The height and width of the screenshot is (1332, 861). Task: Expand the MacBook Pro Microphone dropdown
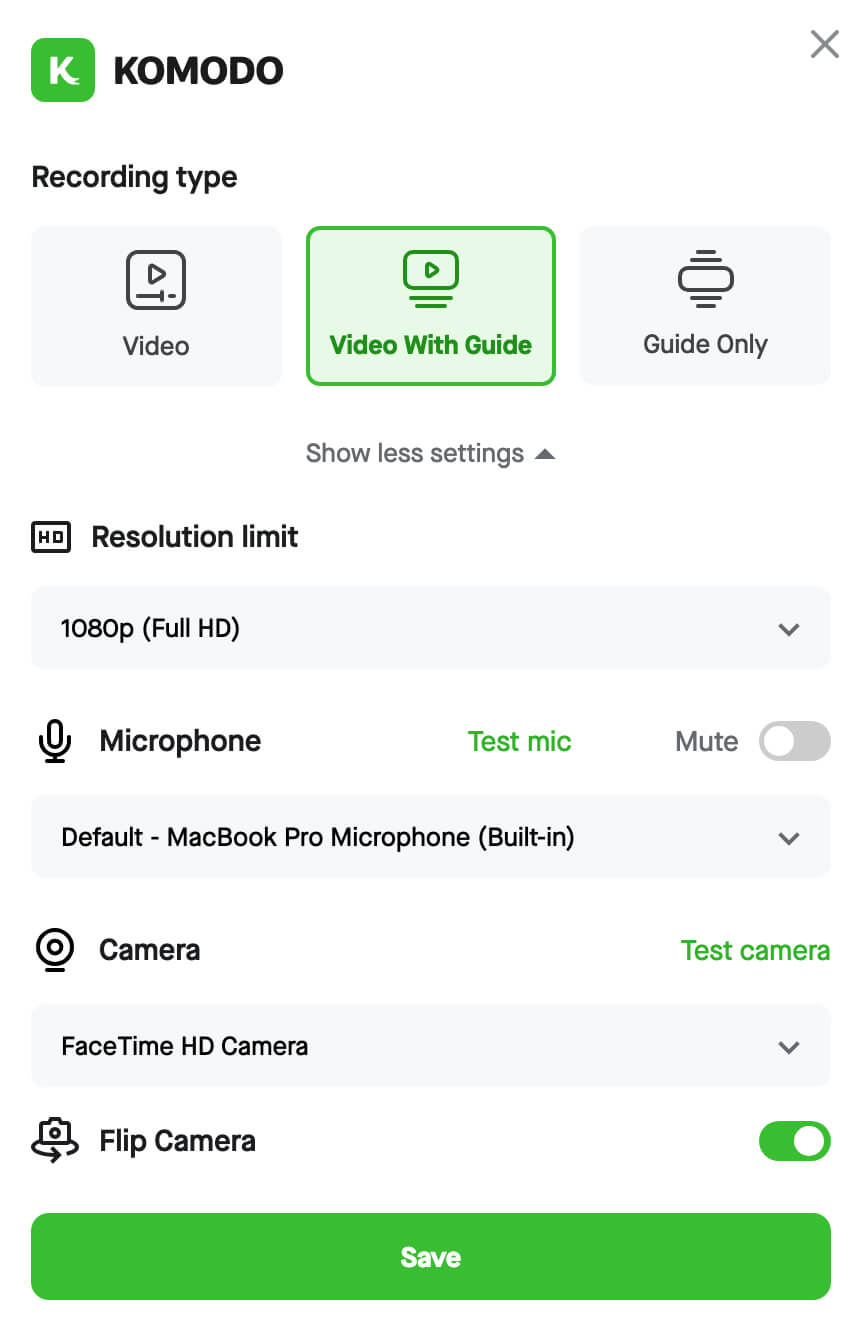coord(431,837)
